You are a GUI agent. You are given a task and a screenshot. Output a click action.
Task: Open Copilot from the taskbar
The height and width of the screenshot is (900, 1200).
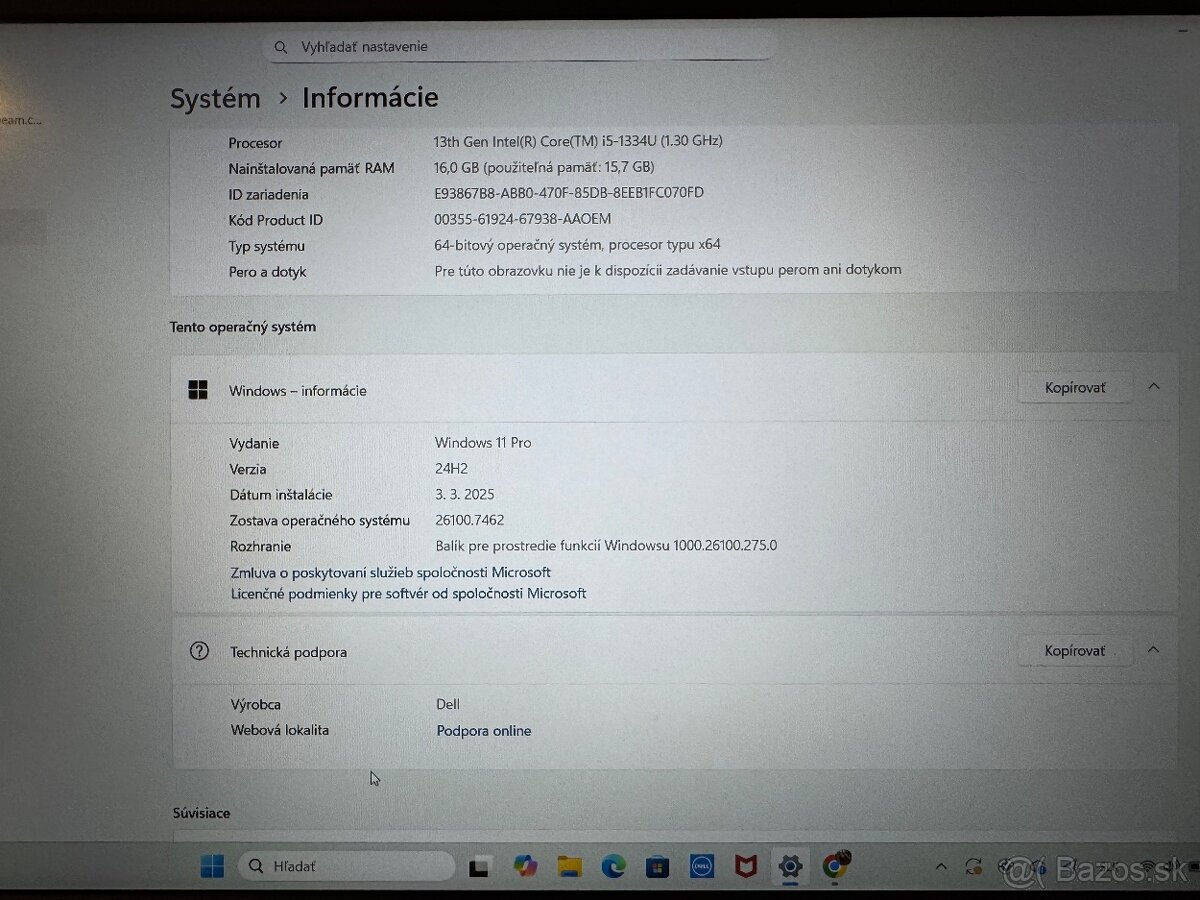(x=525, y=866)
